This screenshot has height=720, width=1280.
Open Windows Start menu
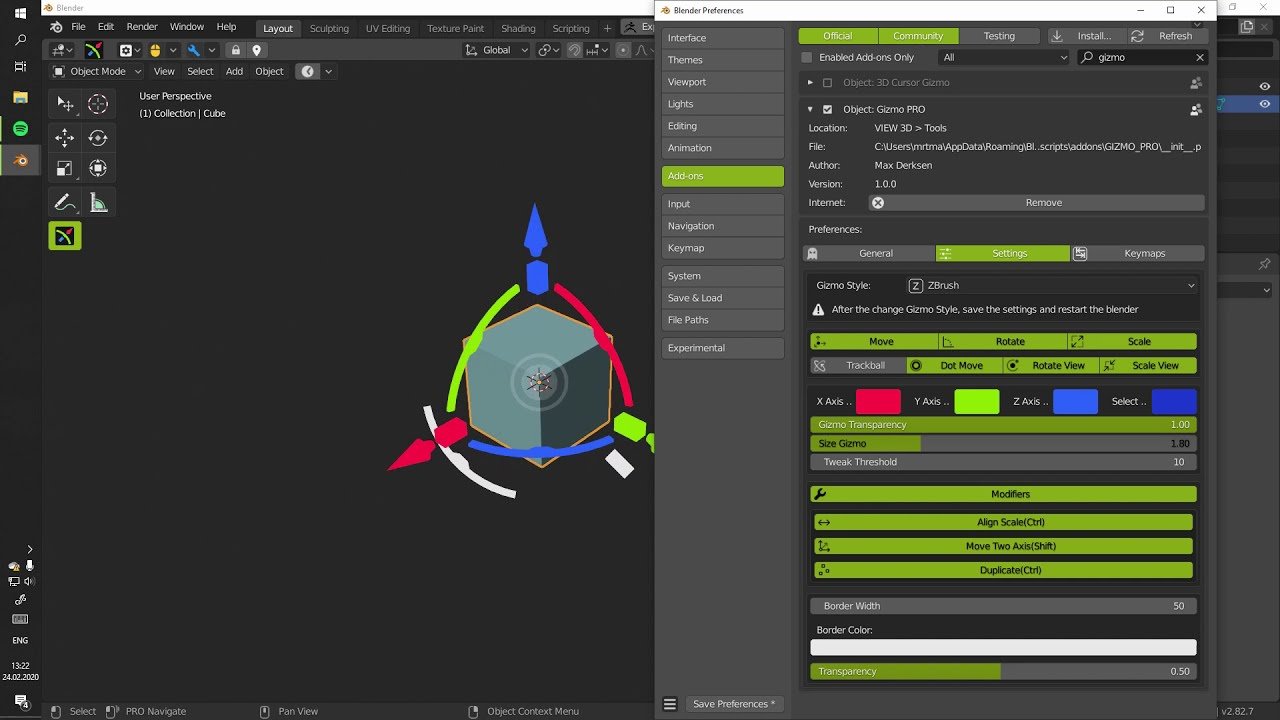pyautogui.click(x=20, y=13)
